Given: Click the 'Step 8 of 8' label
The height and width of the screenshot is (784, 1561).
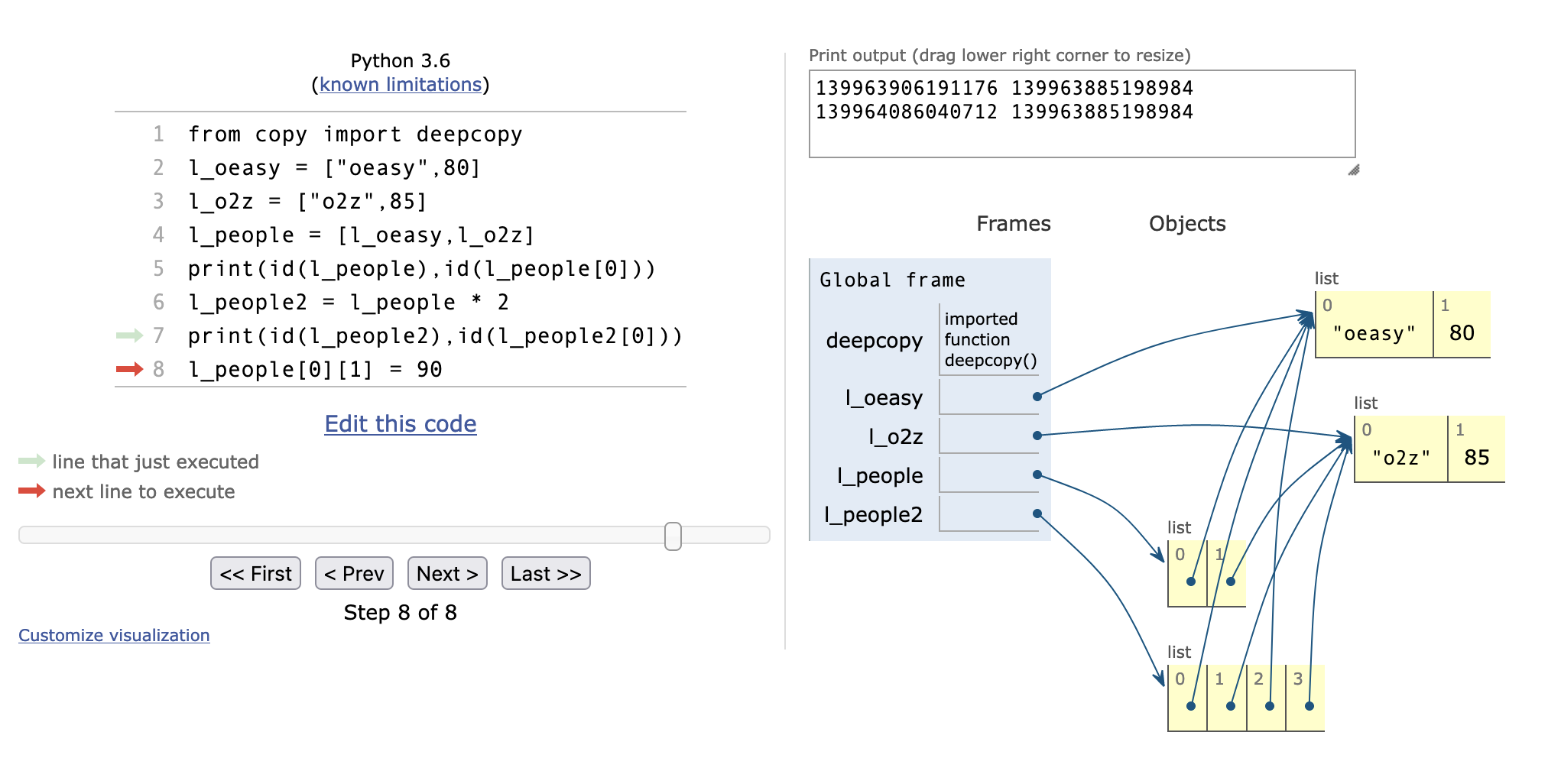Looking at the screenshot, I should (400, 612).
